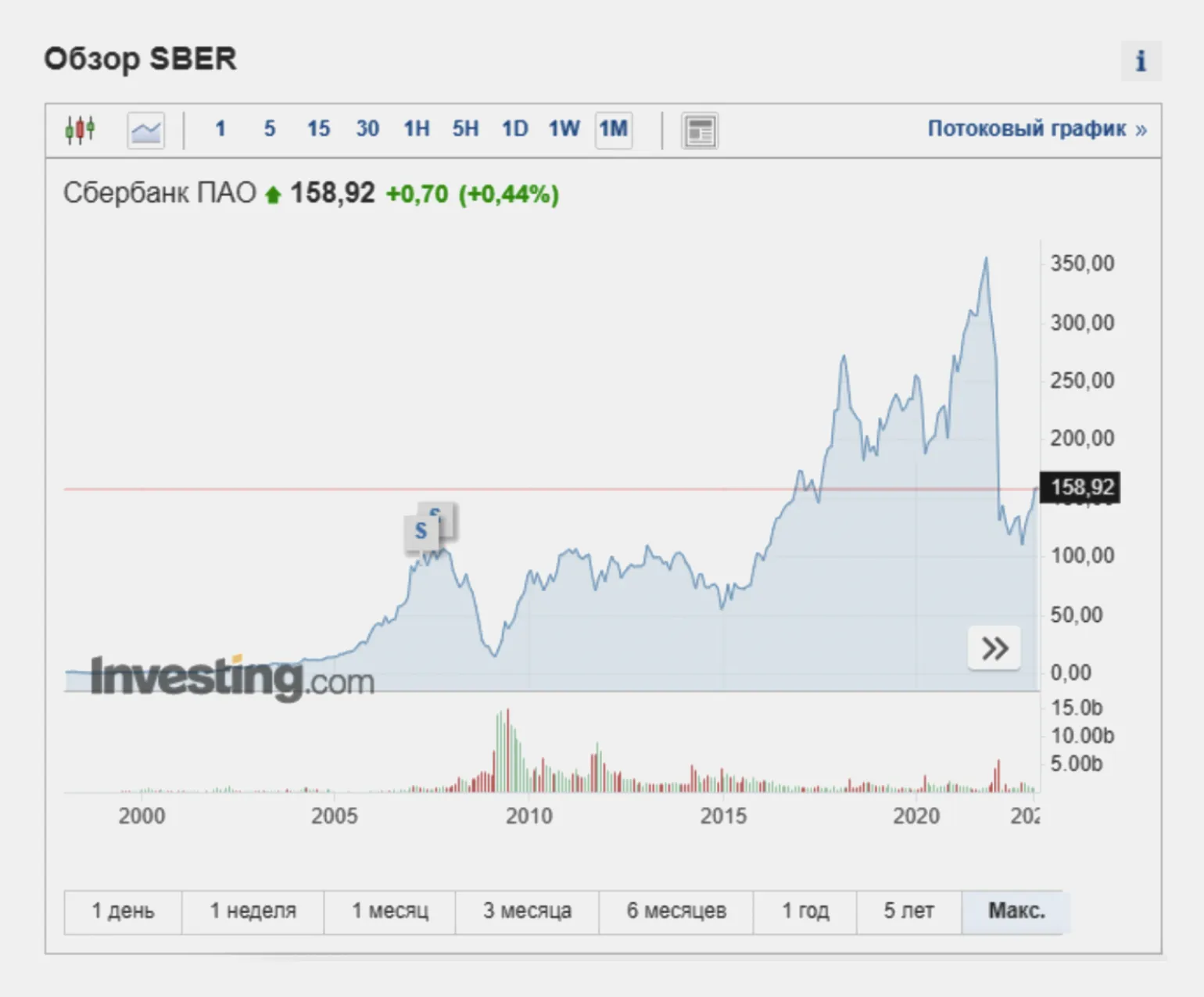Select the 1M chart interval
This screenshot has height=997, width=1204.
tap(613, 129)
